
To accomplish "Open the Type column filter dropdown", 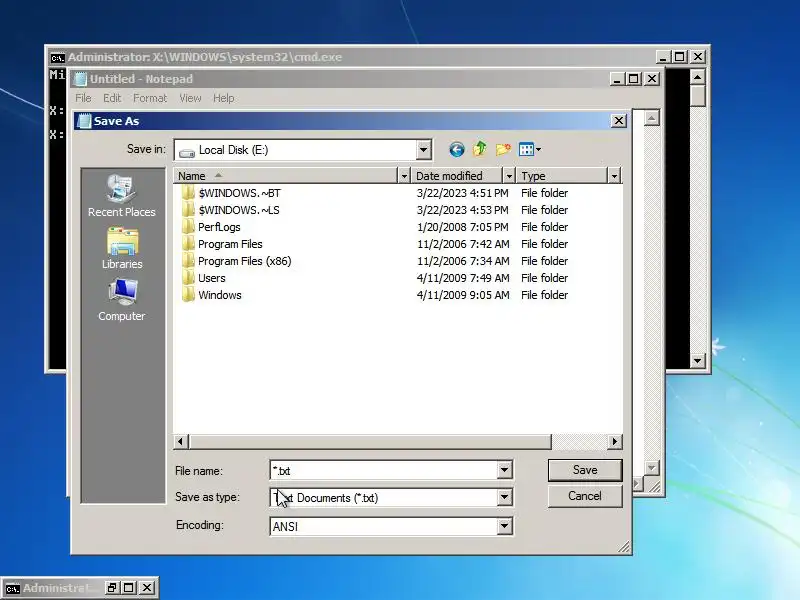I will (614, 176).
